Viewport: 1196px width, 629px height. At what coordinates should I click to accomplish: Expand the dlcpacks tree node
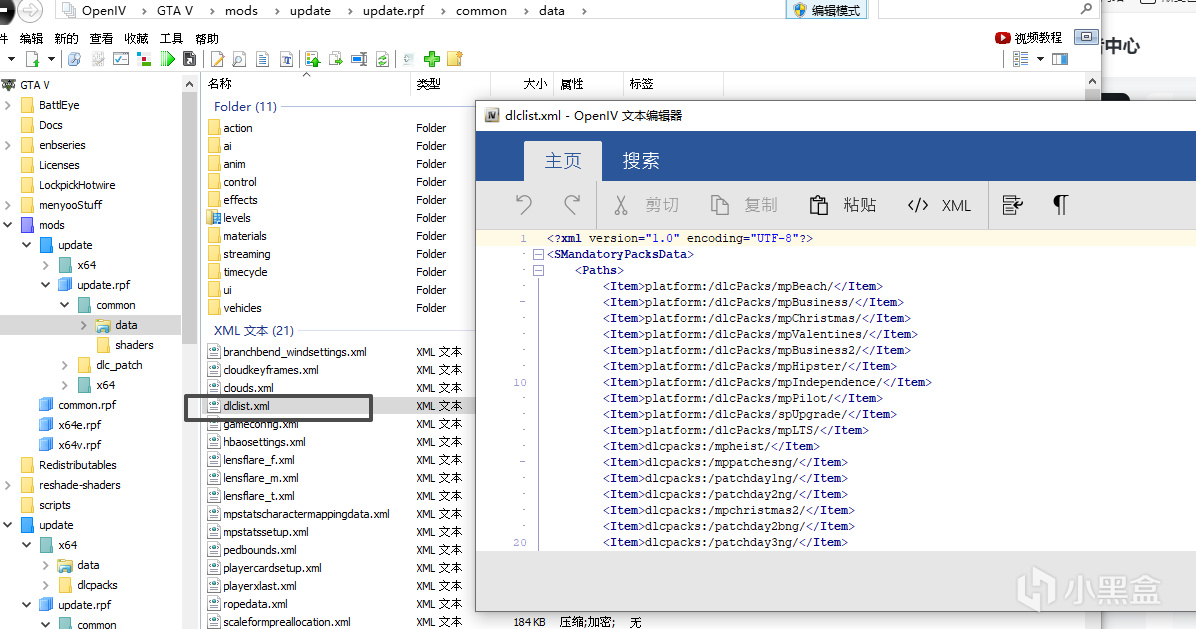(x=46, y=586)
